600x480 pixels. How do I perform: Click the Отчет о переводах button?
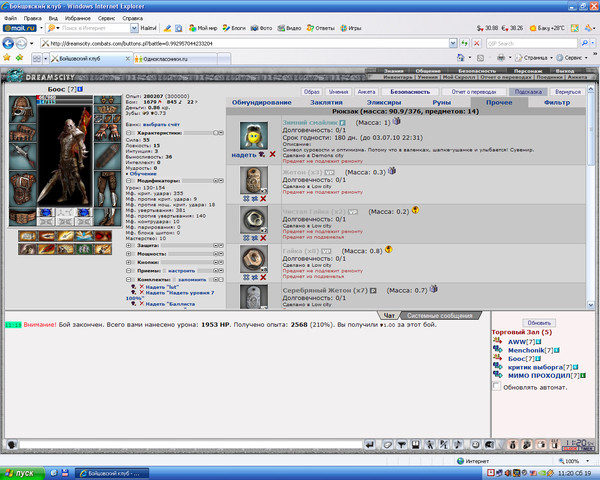tap(473, 92)
